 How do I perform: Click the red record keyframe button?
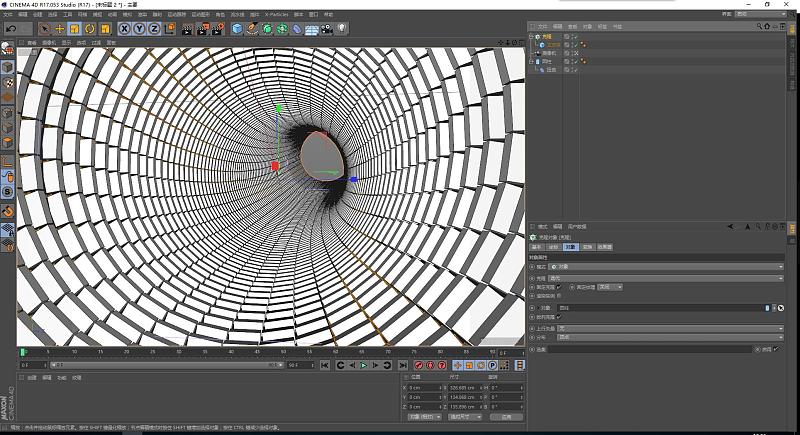tap(418, 365)
